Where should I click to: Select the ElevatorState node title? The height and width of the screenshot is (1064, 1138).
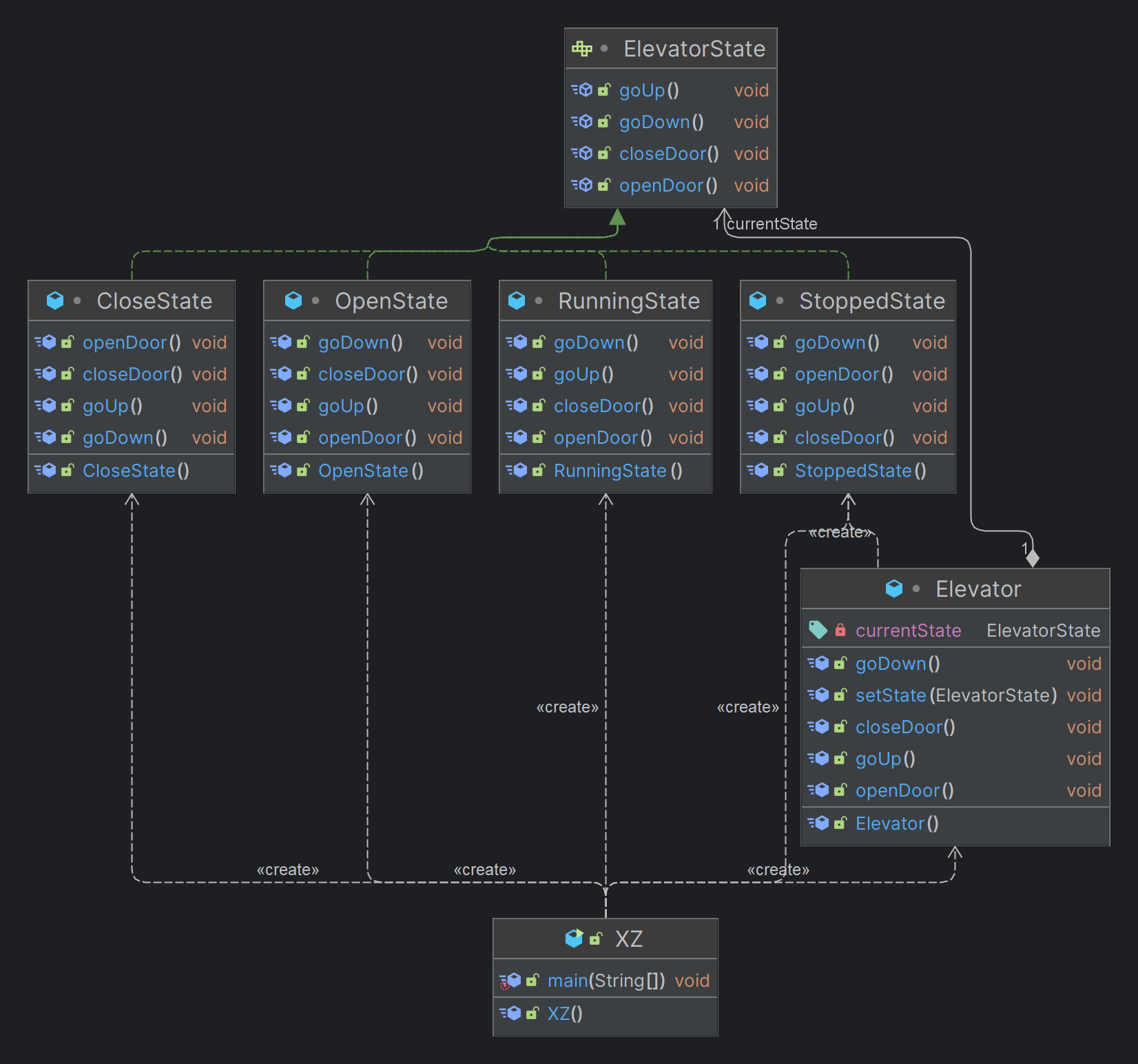coord(694,48)
